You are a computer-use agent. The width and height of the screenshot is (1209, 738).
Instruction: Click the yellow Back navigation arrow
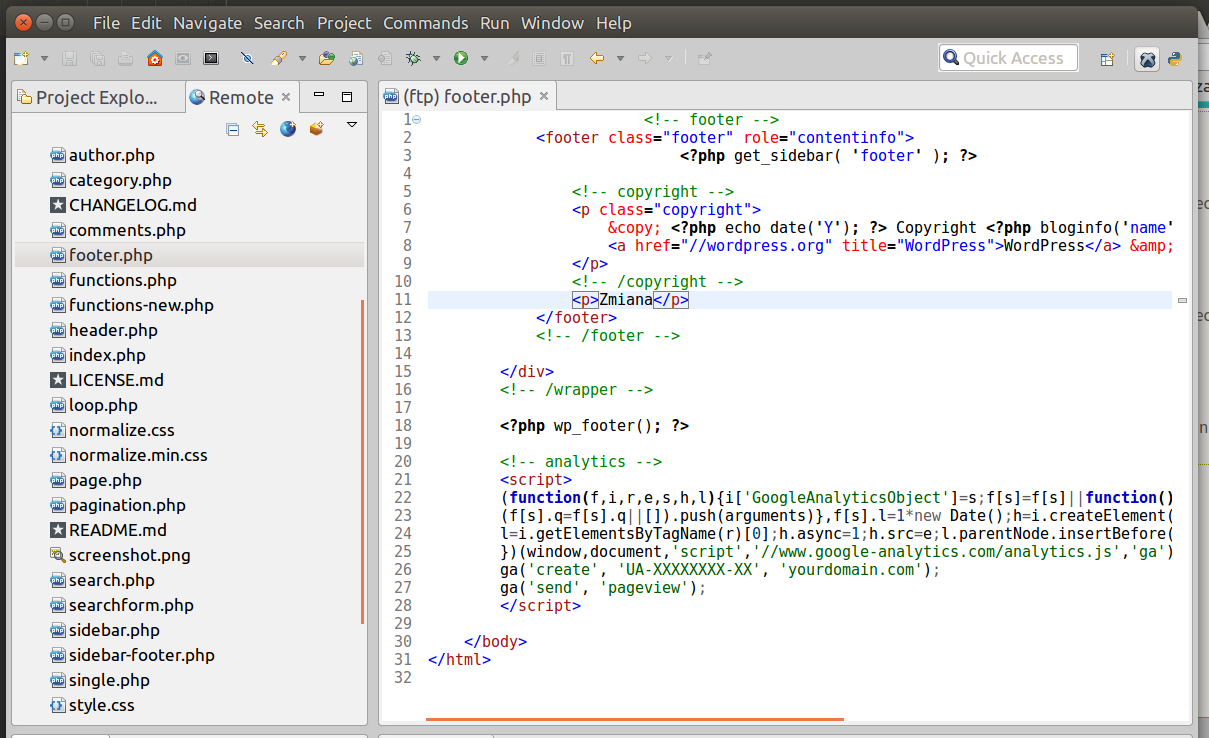tap(597, 59)
